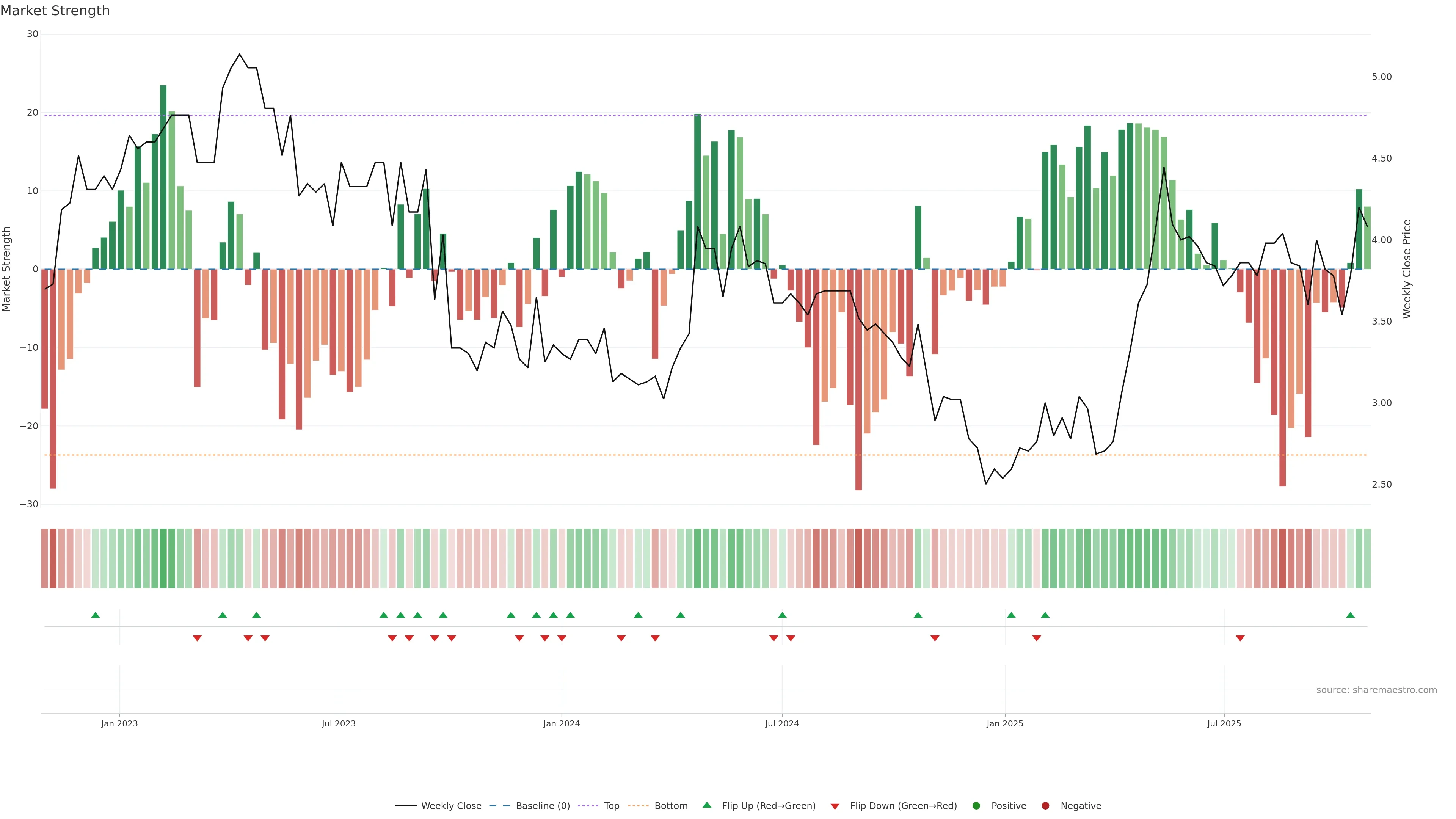Select the rightmost red flip-down triangle marker

click(x=1240, y=638)
